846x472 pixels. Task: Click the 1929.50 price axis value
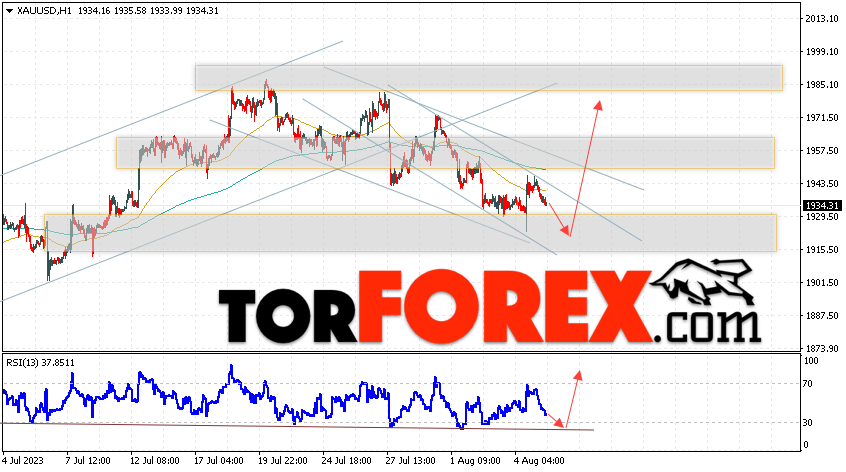point(822,217)
